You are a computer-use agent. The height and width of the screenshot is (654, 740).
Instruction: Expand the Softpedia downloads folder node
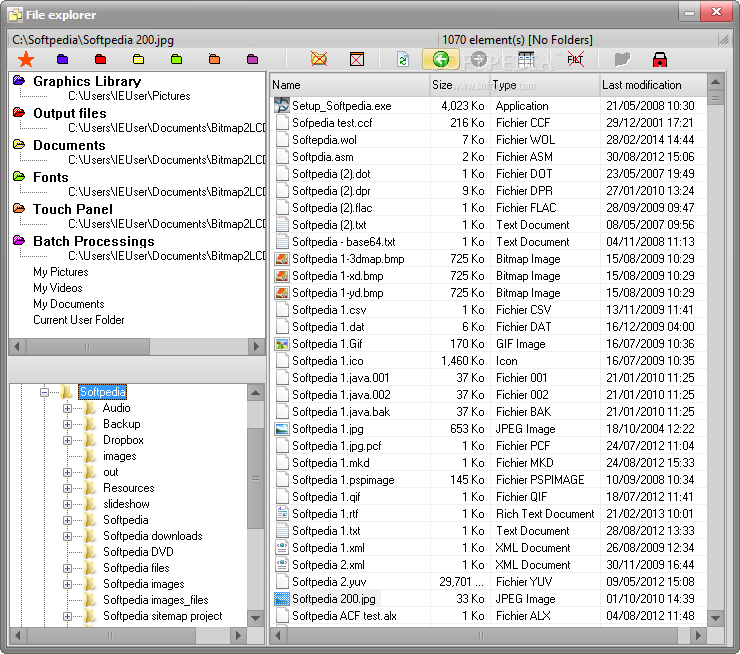coord(67,537)
